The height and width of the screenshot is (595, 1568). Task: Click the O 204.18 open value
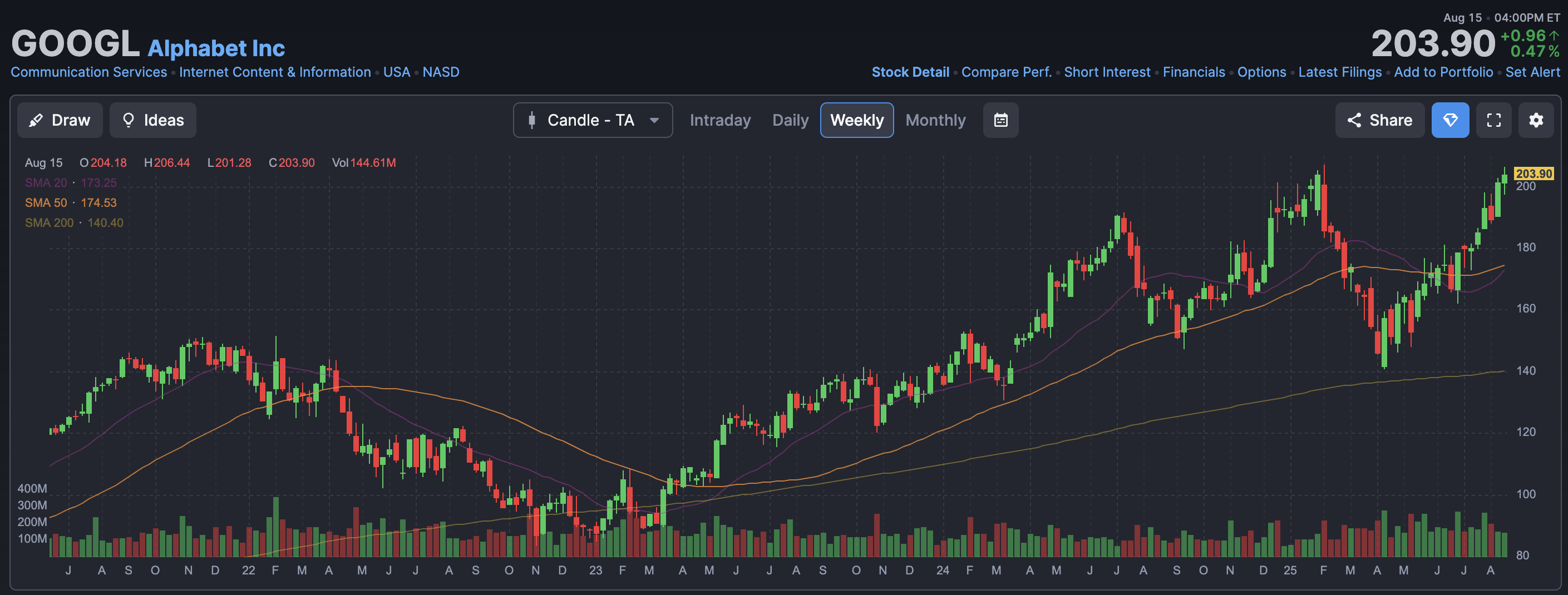(103, 162)
